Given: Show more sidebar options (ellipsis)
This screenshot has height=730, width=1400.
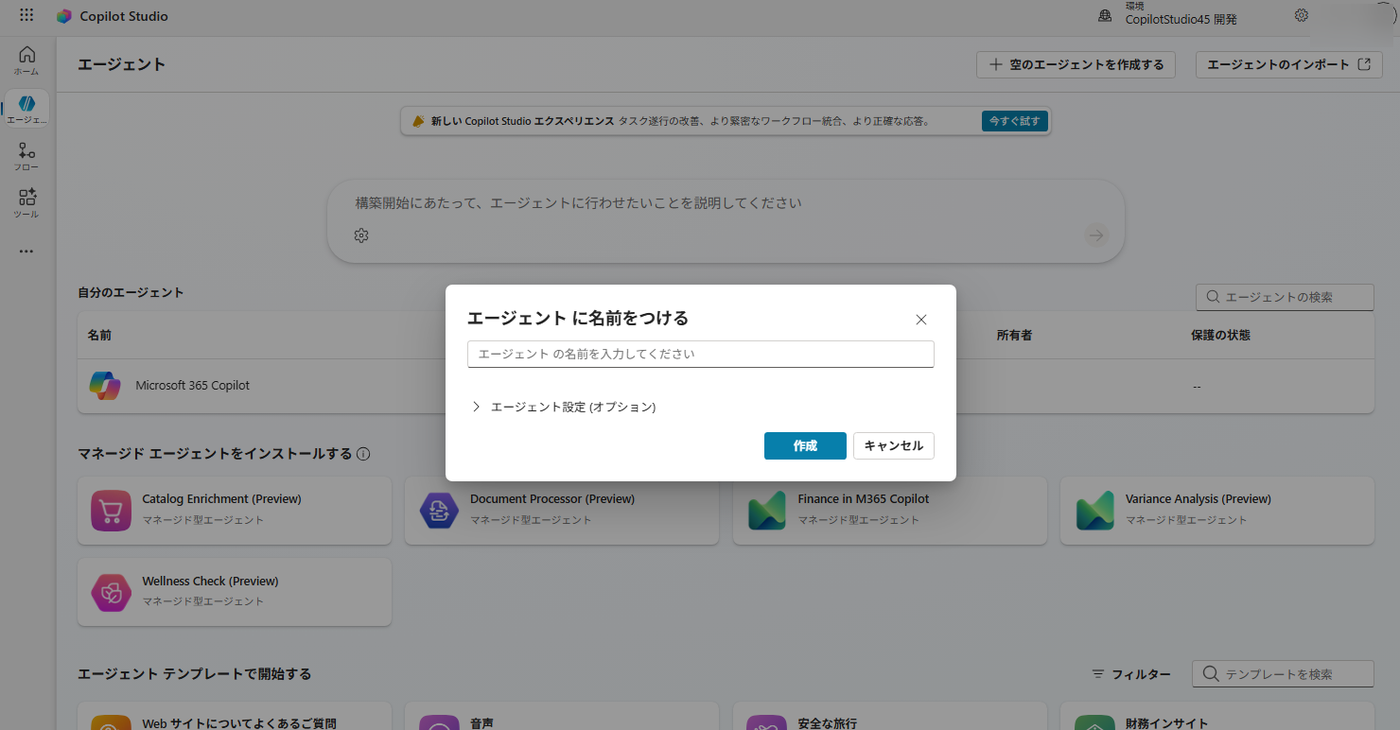Looking at the screenshot, I should point(27,251).
